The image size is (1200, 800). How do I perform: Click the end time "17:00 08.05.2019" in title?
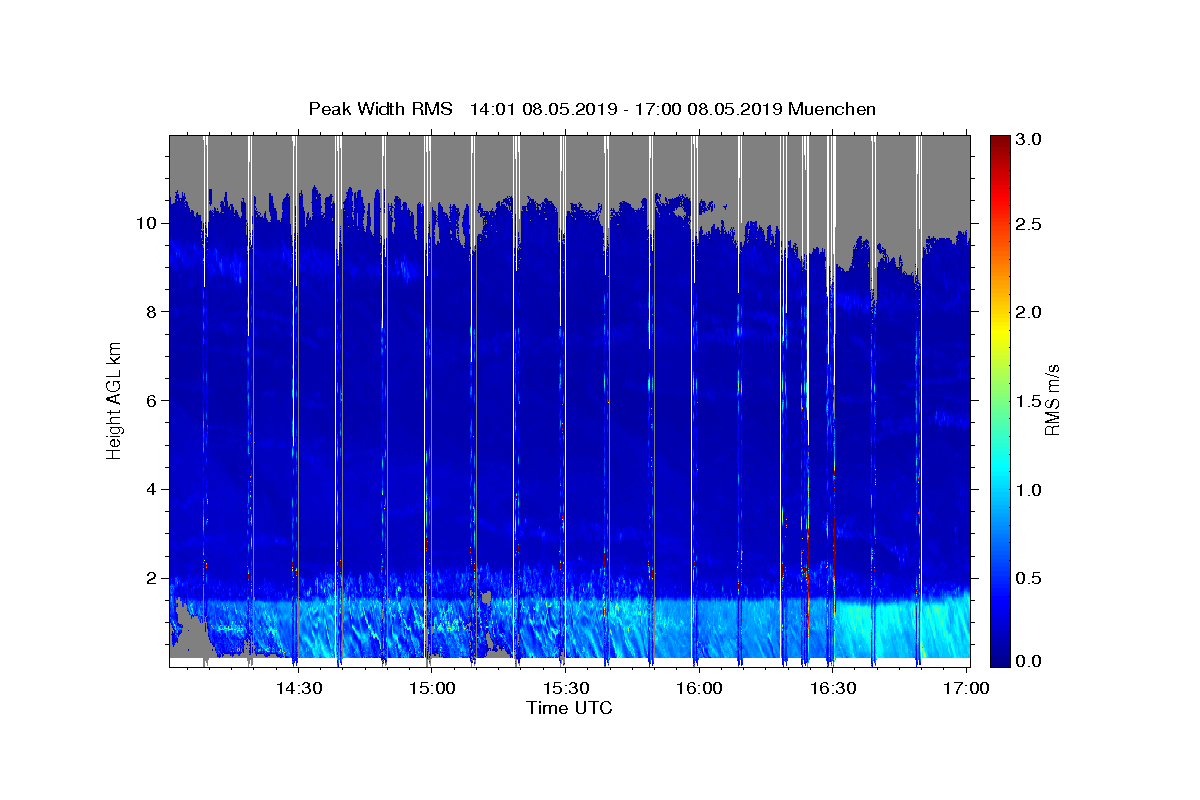708,109
